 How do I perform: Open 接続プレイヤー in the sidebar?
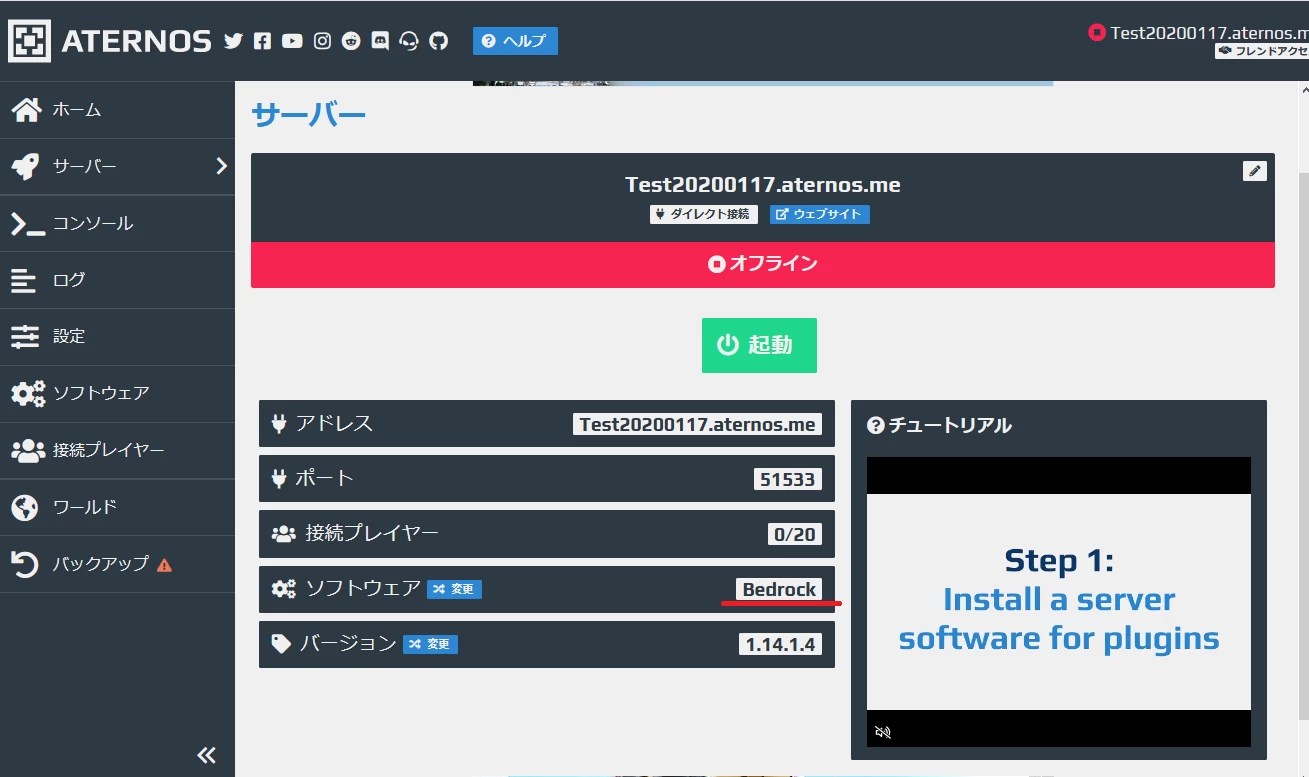tap(117, 450)
